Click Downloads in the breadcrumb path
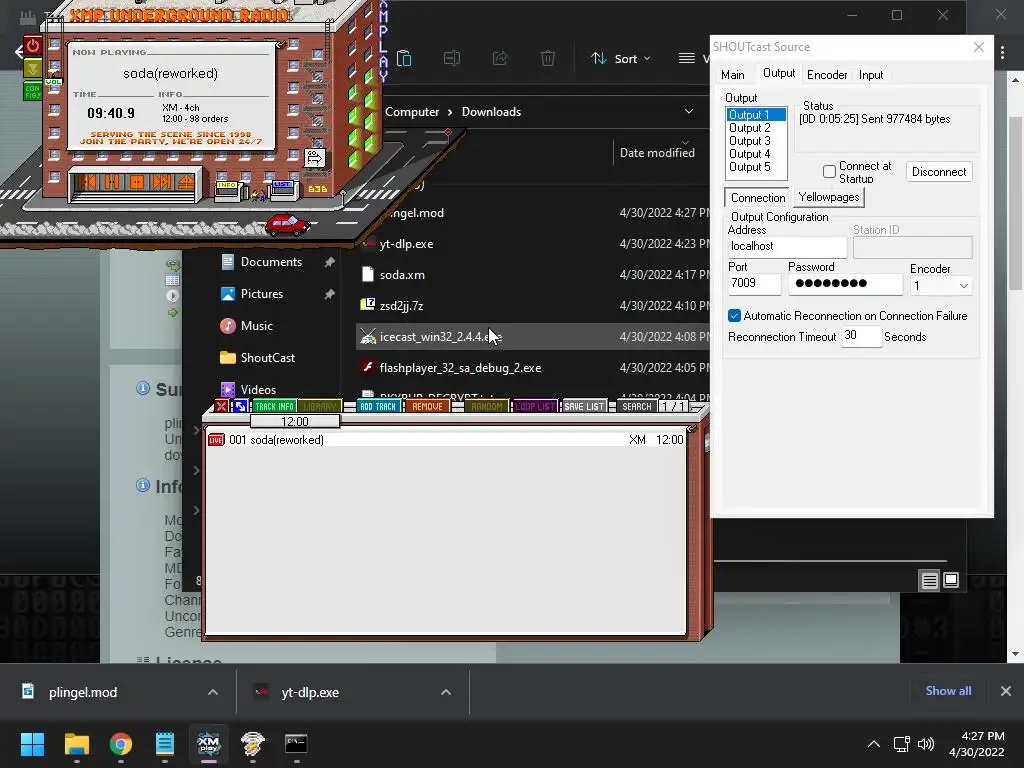Screen dimensions: 1024x768 point(491,112)
